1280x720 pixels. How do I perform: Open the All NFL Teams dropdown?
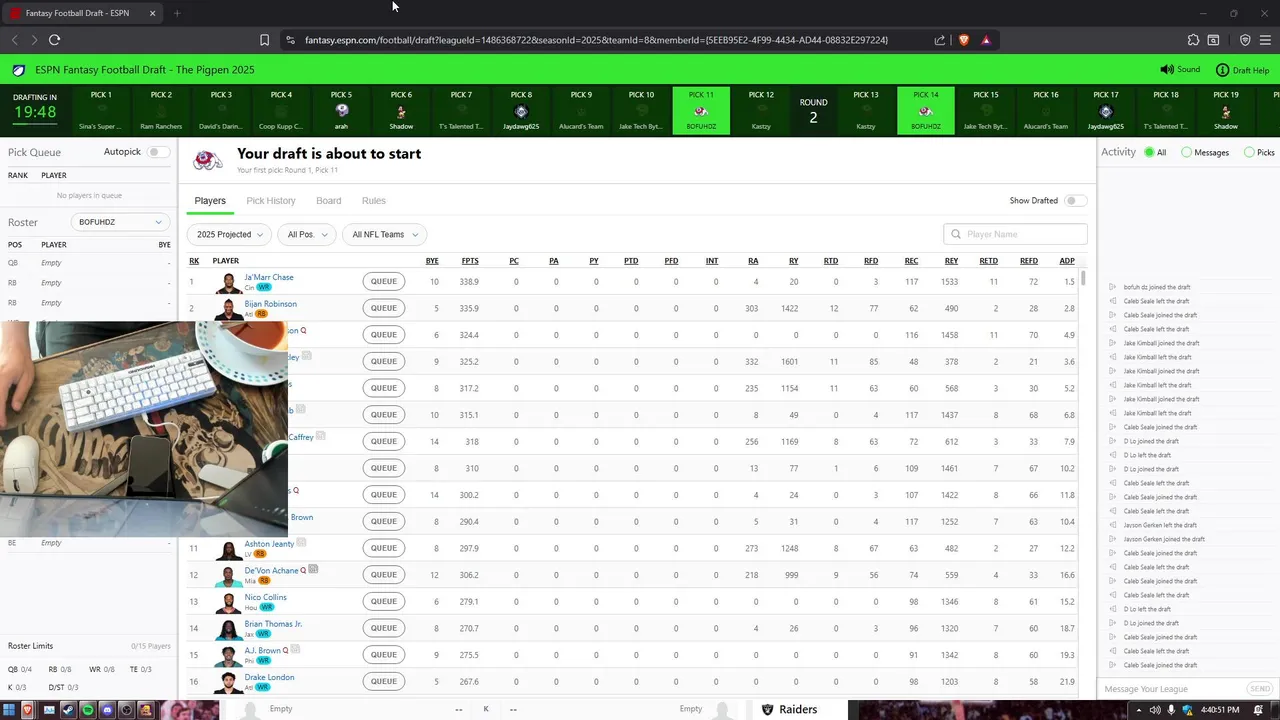(x=384, y=234)
